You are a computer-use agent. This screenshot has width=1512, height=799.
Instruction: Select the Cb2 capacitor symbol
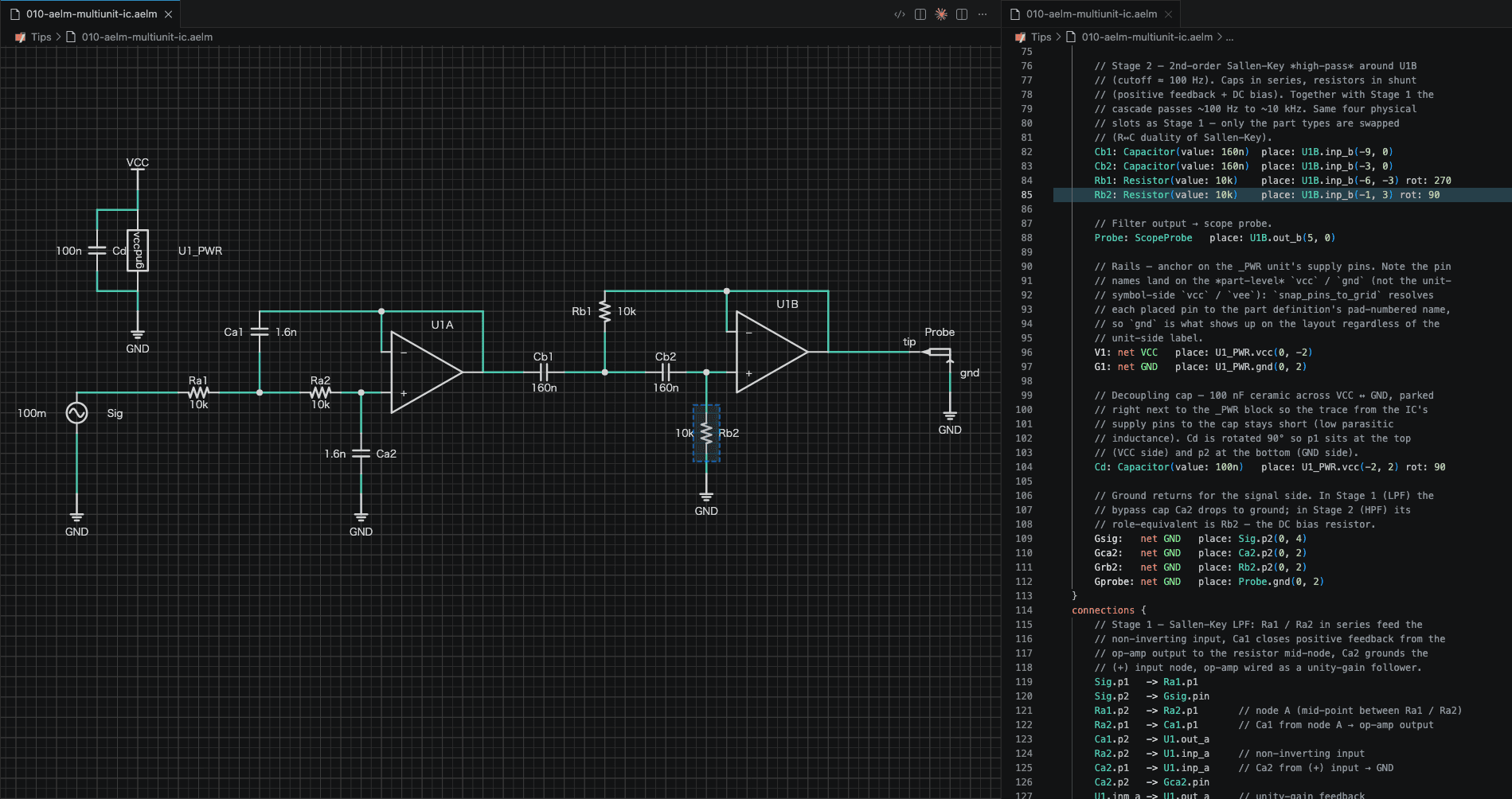pyautogui.click(x=666, y=372)
